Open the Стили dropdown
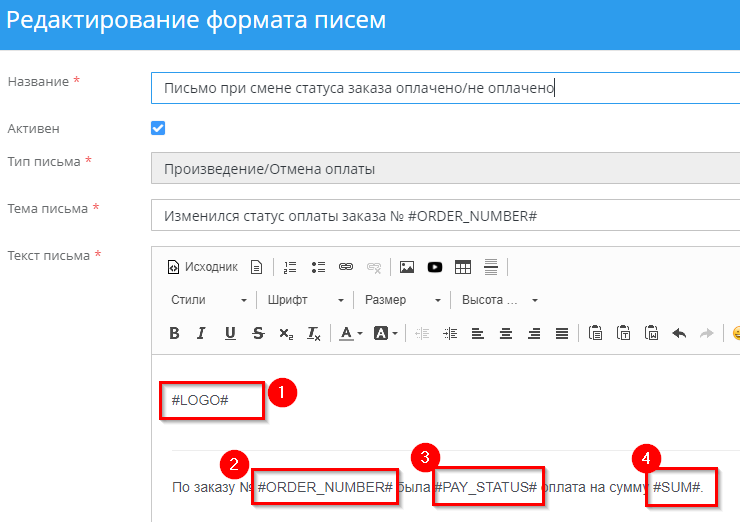This screenshot has width=740, height=522. tap(208, 300)
